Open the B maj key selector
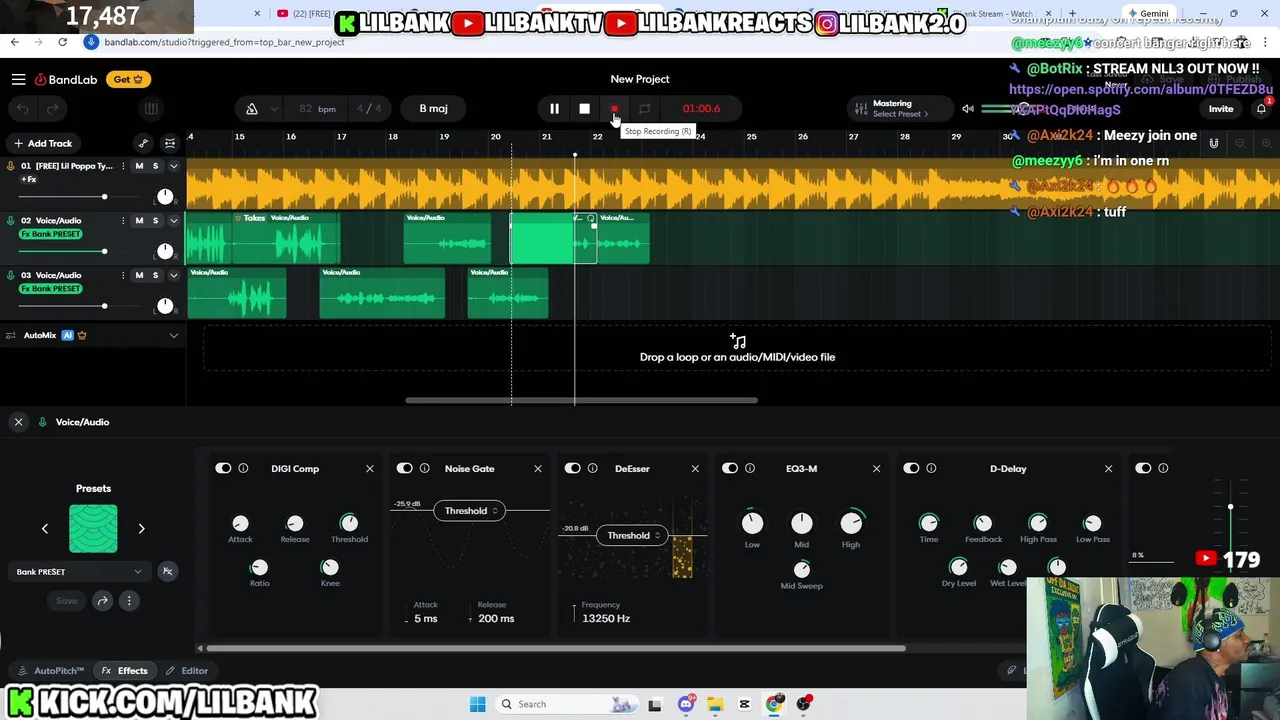Viewport: 1280px width, 720px height. coord(434,108)
